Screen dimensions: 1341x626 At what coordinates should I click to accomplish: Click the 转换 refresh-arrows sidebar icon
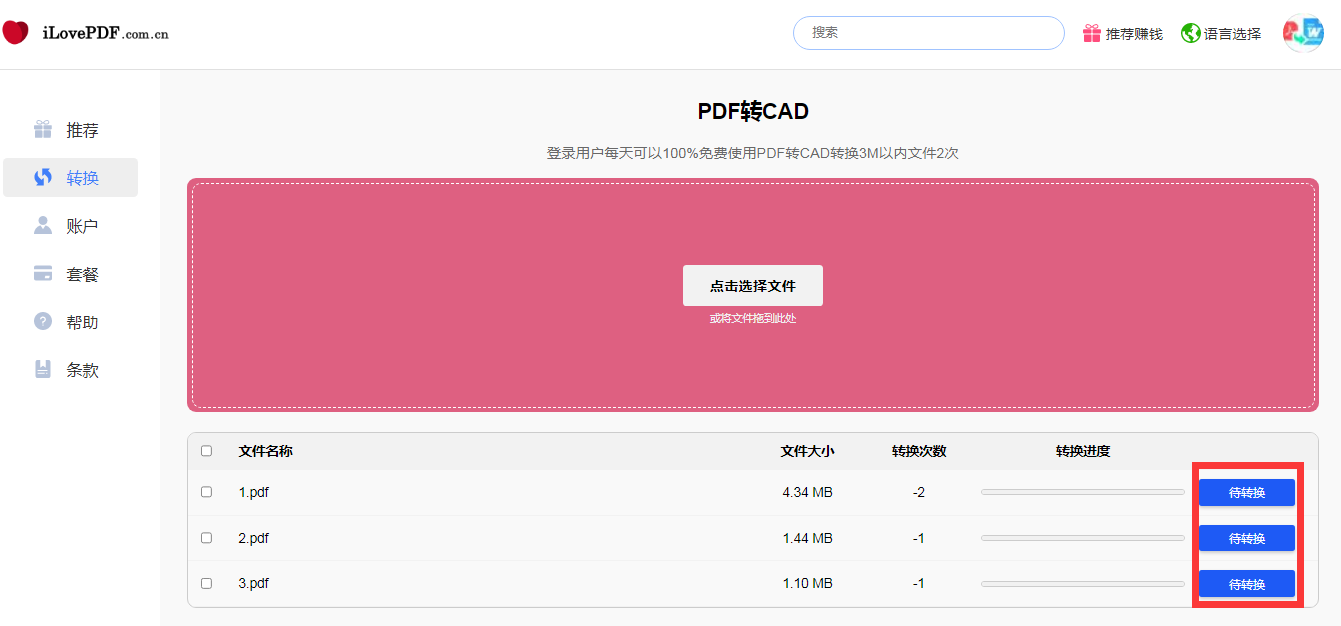[x=42, y=177]
